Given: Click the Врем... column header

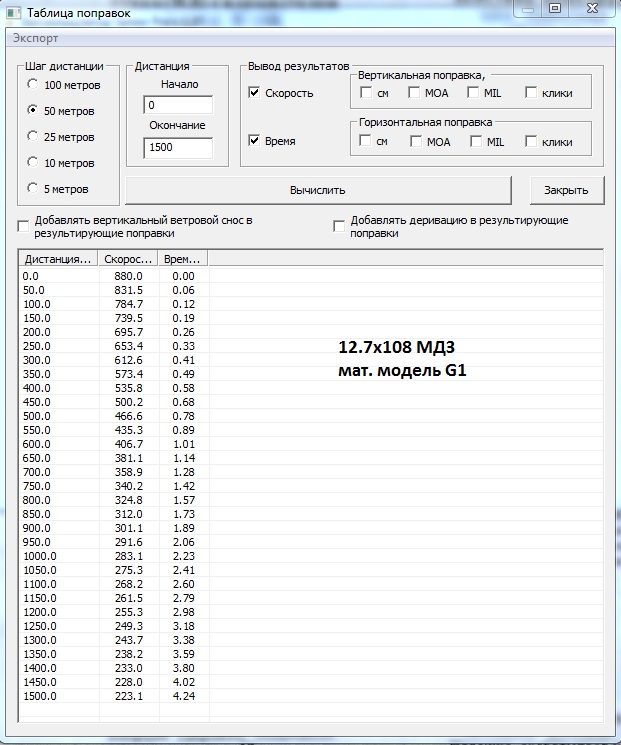Looking at the screenshot, I should tap(183, 258).
